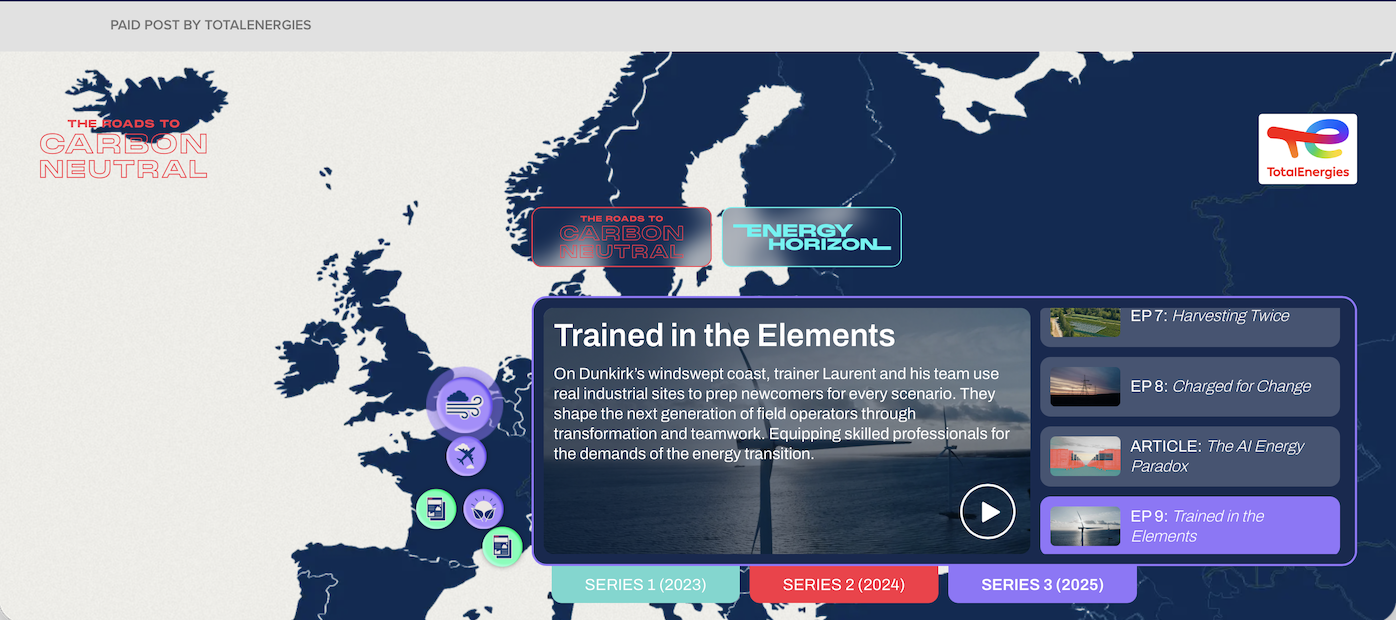
Task: Open EP 8: Charged for Change
Action: (1190, 386)
